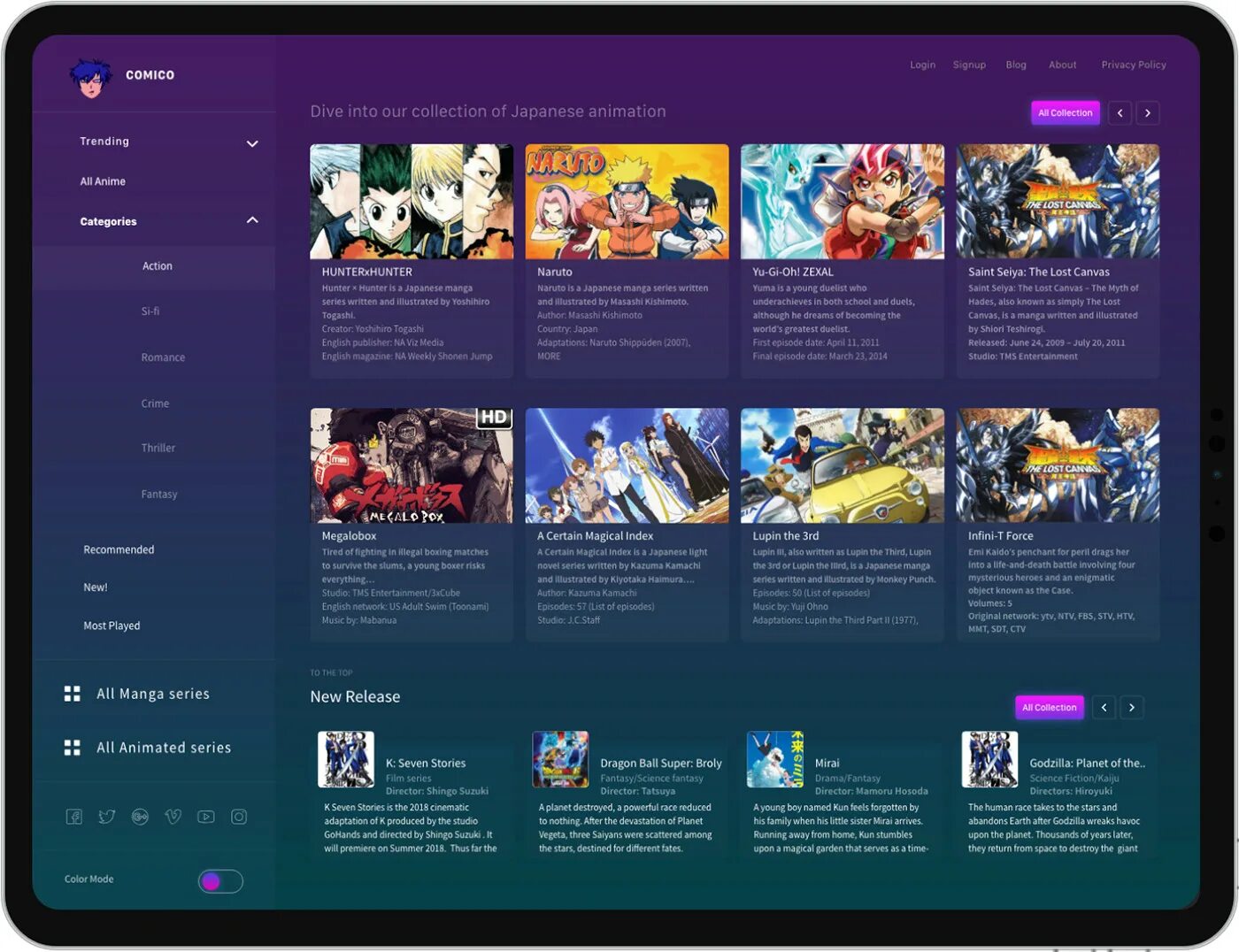Toggle the Color Mode switch
This screenshot has width=1239, height=952.
click(x=220, y=881)
